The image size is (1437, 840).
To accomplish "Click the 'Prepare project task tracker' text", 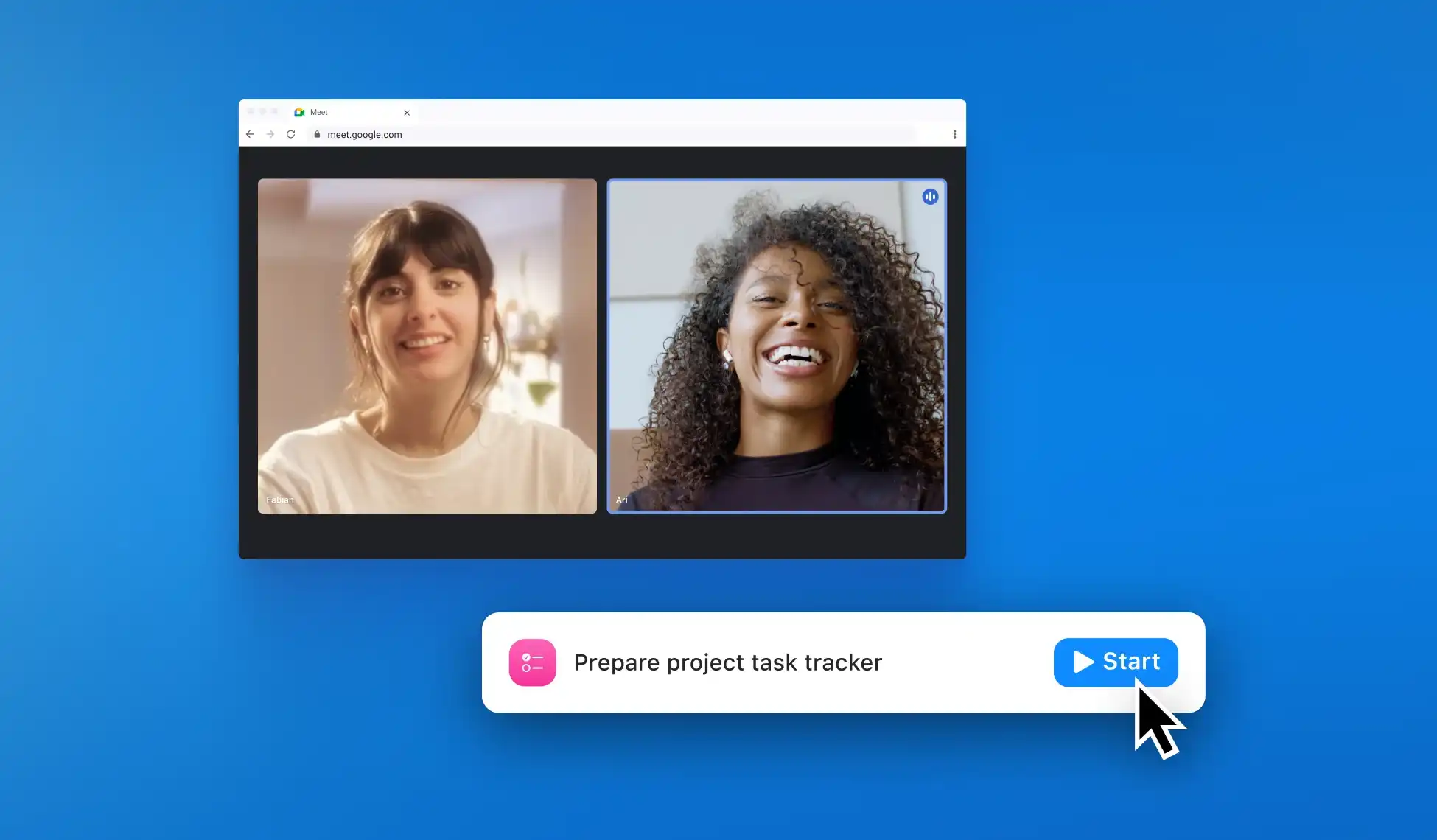I will pos(727,662).
